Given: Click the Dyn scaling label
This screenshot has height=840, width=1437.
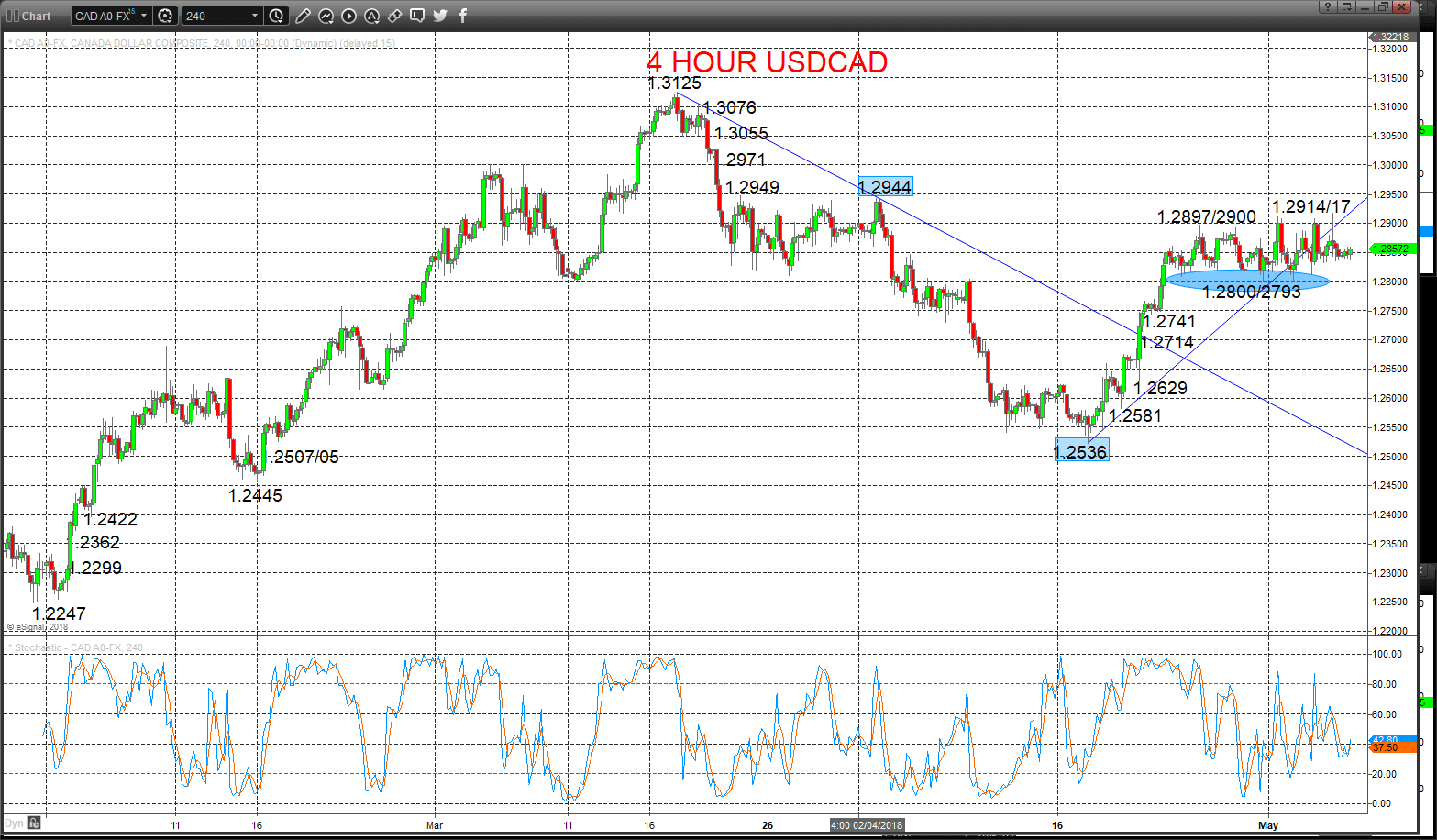Looking at the screenshot, I should pyautogui.click(x=14, y=823).
